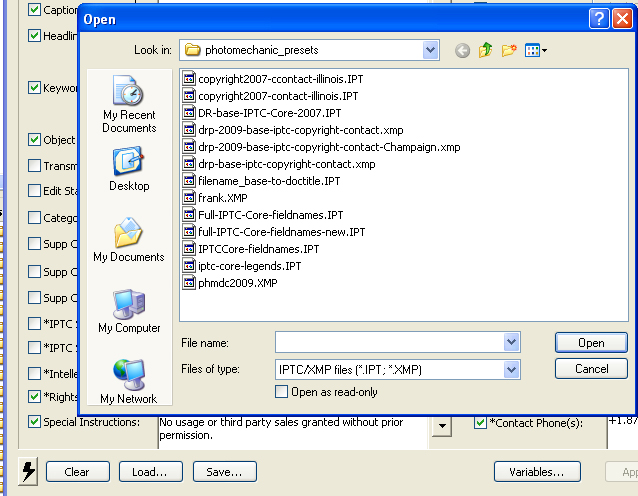The width and height of the screenshot is (638, 496).
Task: Click the dialog Help question mark button
Action: coord(599,18)
